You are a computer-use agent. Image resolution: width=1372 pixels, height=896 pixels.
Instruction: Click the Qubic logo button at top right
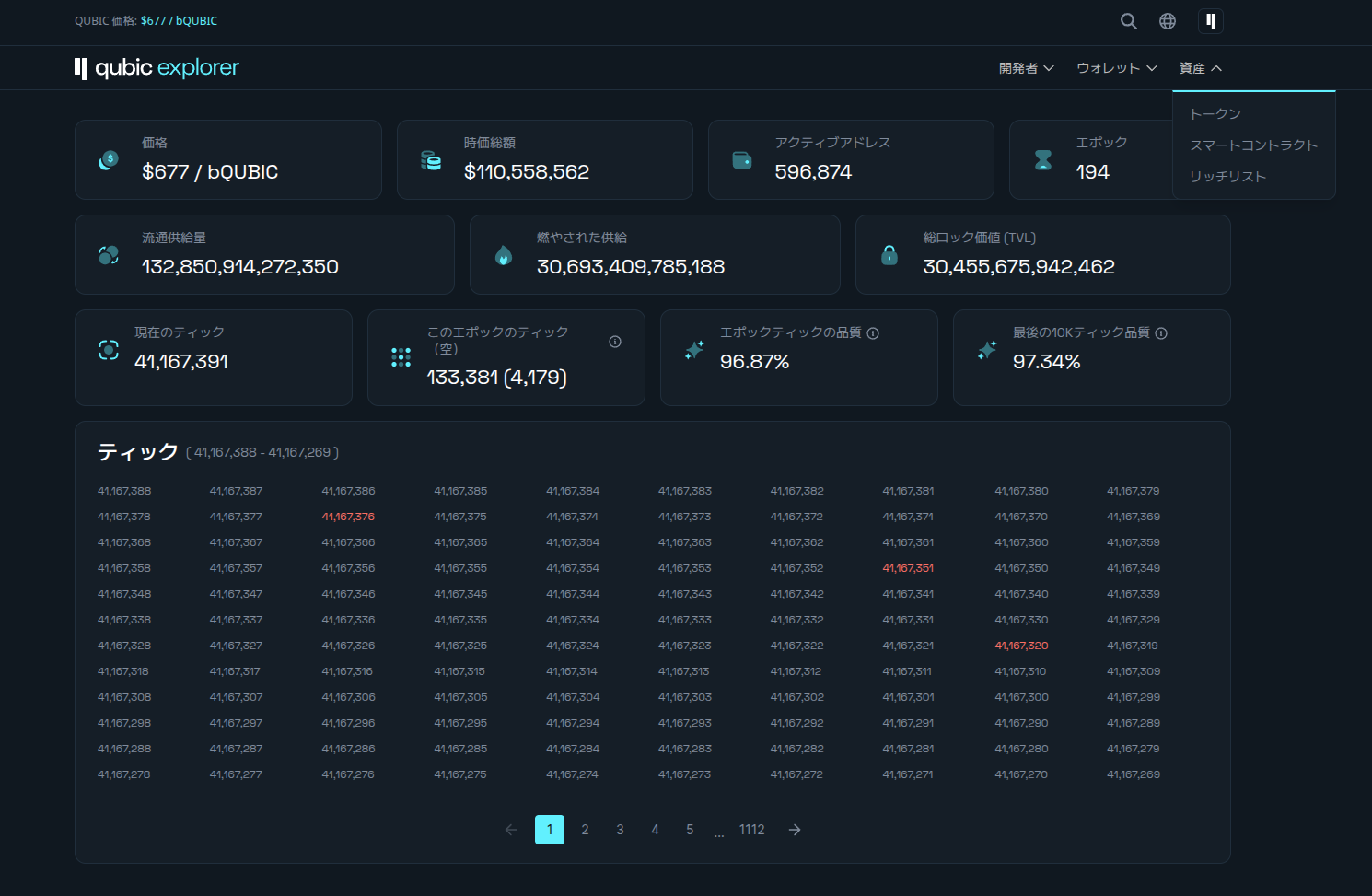tap(1211, 21)
